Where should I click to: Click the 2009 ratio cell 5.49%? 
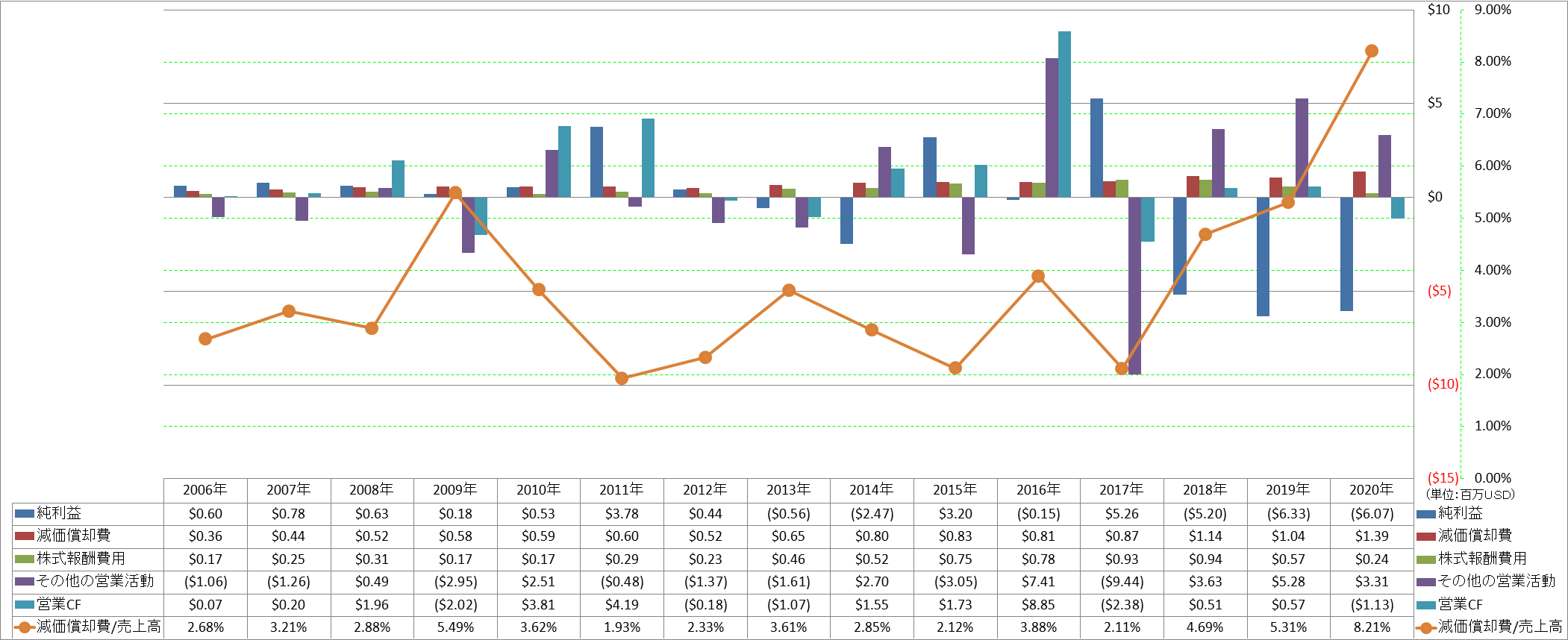tap(455, 628)
